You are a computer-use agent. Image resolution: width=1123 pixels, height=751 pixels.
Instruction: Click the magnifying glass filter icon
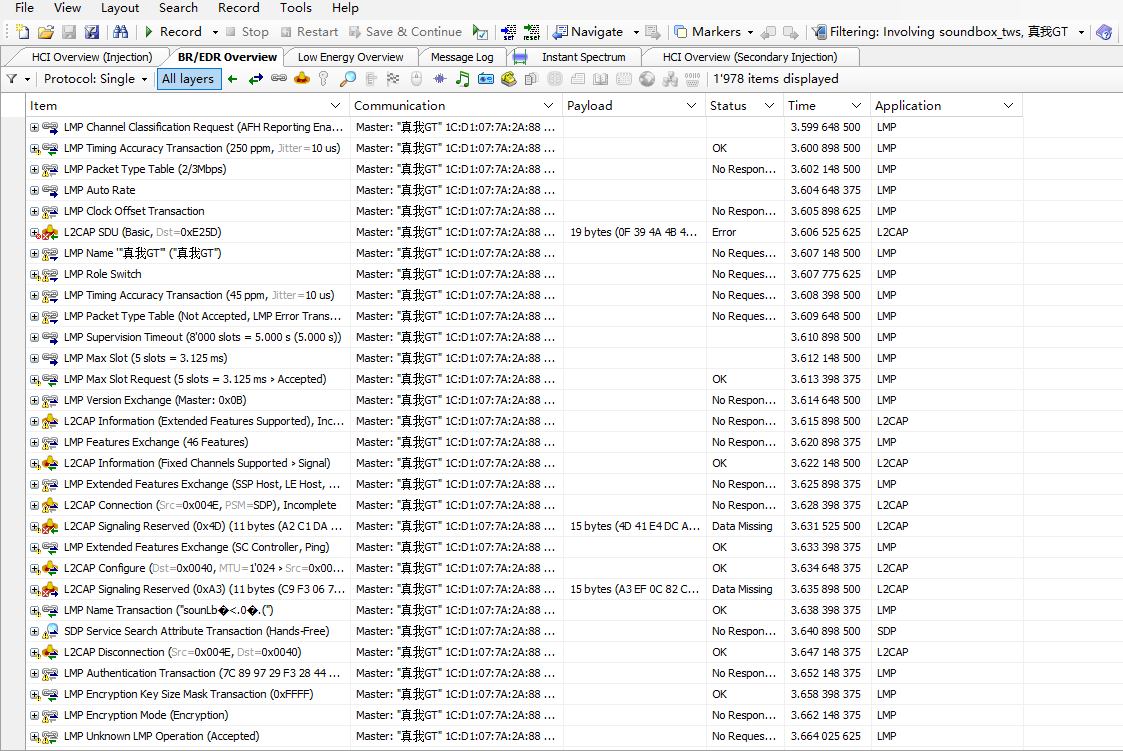click(348, 79)
